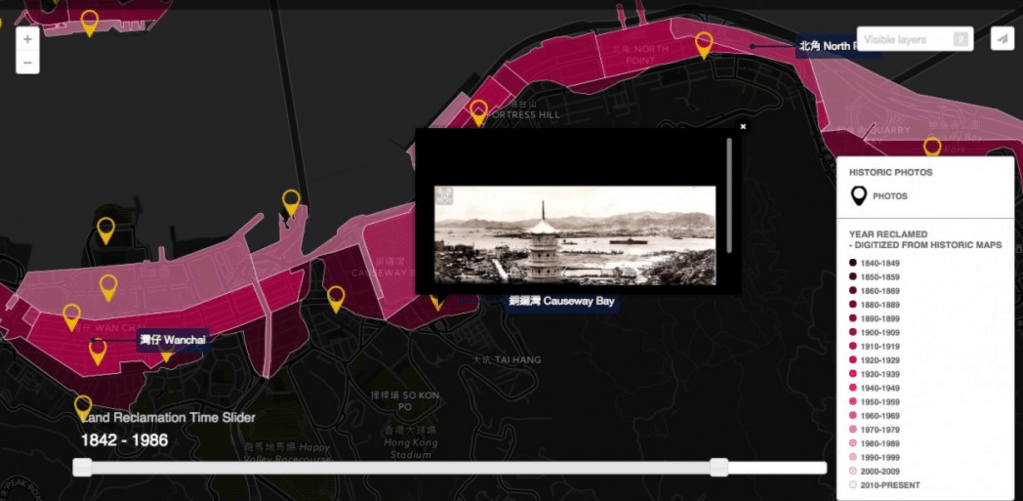This screenshot has height=501, width=1023.
Task: Click the right handle of the time slider
Action: coord(719,467)
